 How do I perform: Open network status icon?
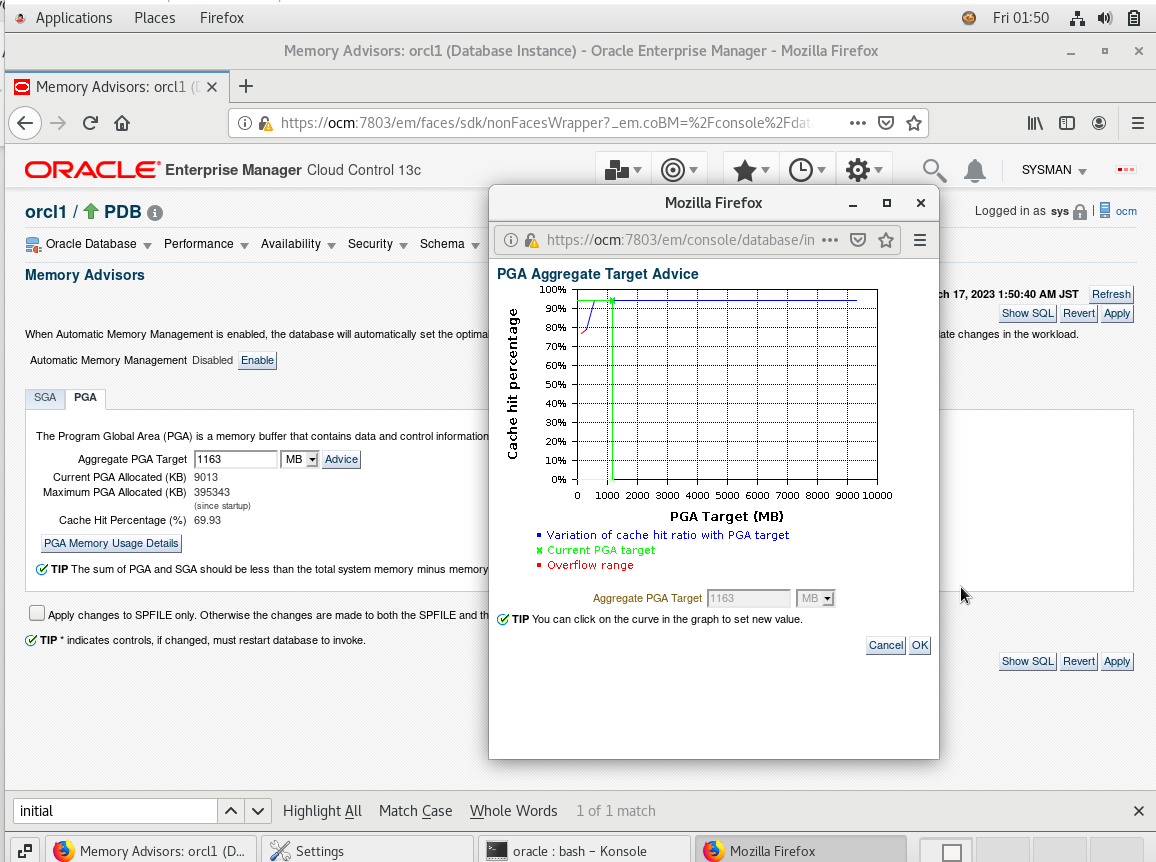pyautogui.click(x=1077, y=18)
